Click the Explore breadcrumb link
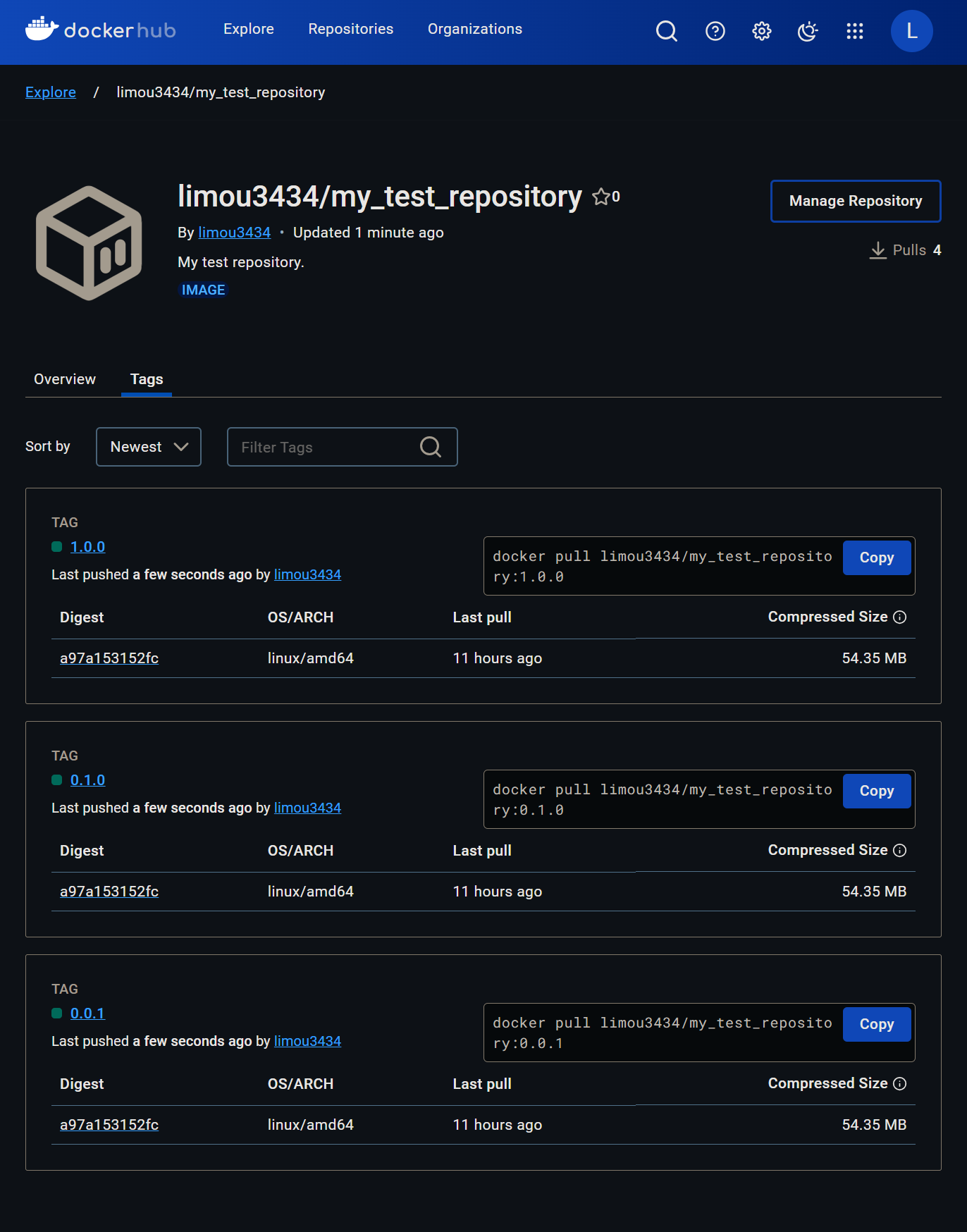The height and width of the screenshot is (1232, 967). (x=51, y=92)
